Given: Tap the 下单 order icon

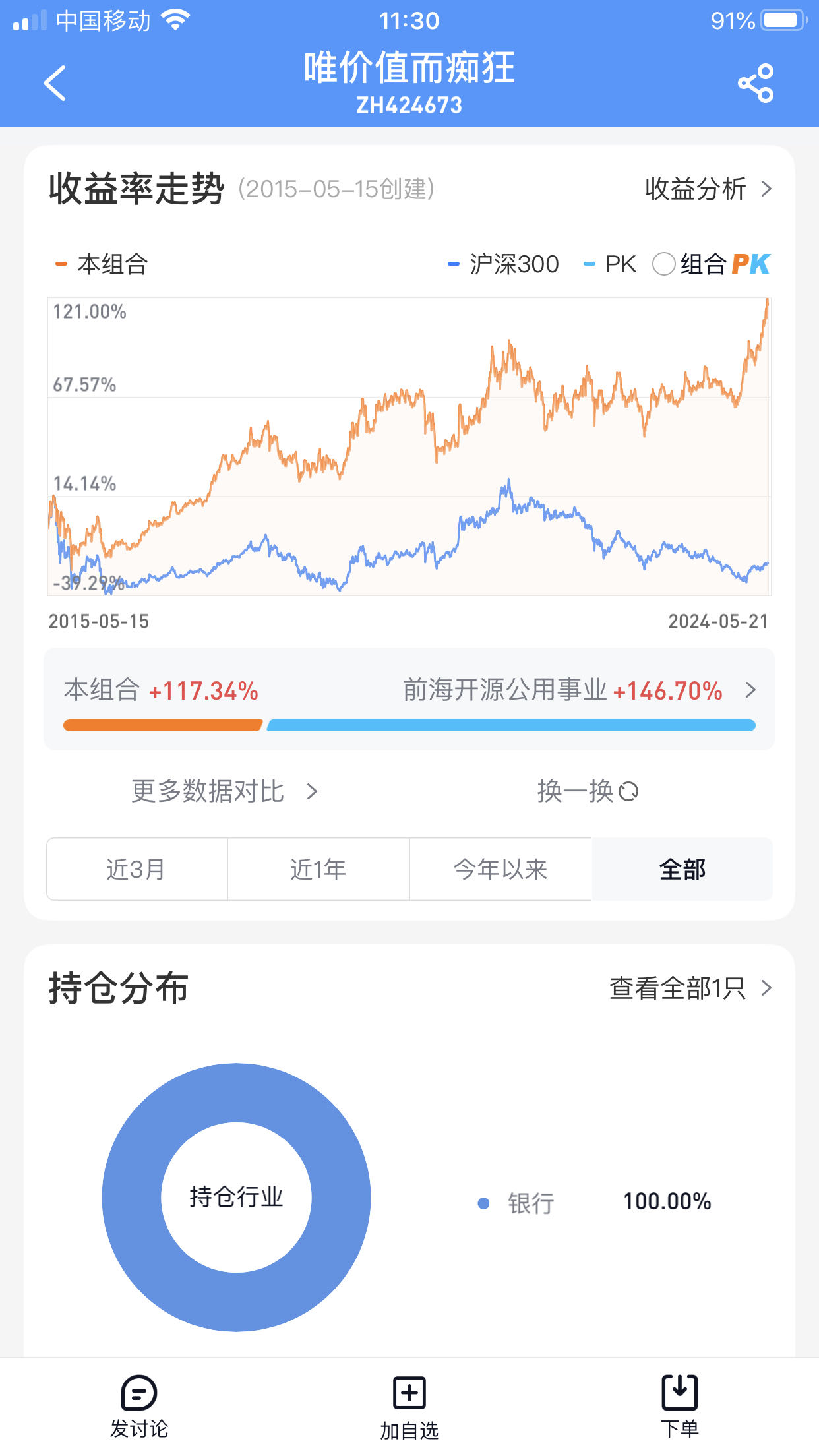Looking at the screenshot, I should [679, 1391].
